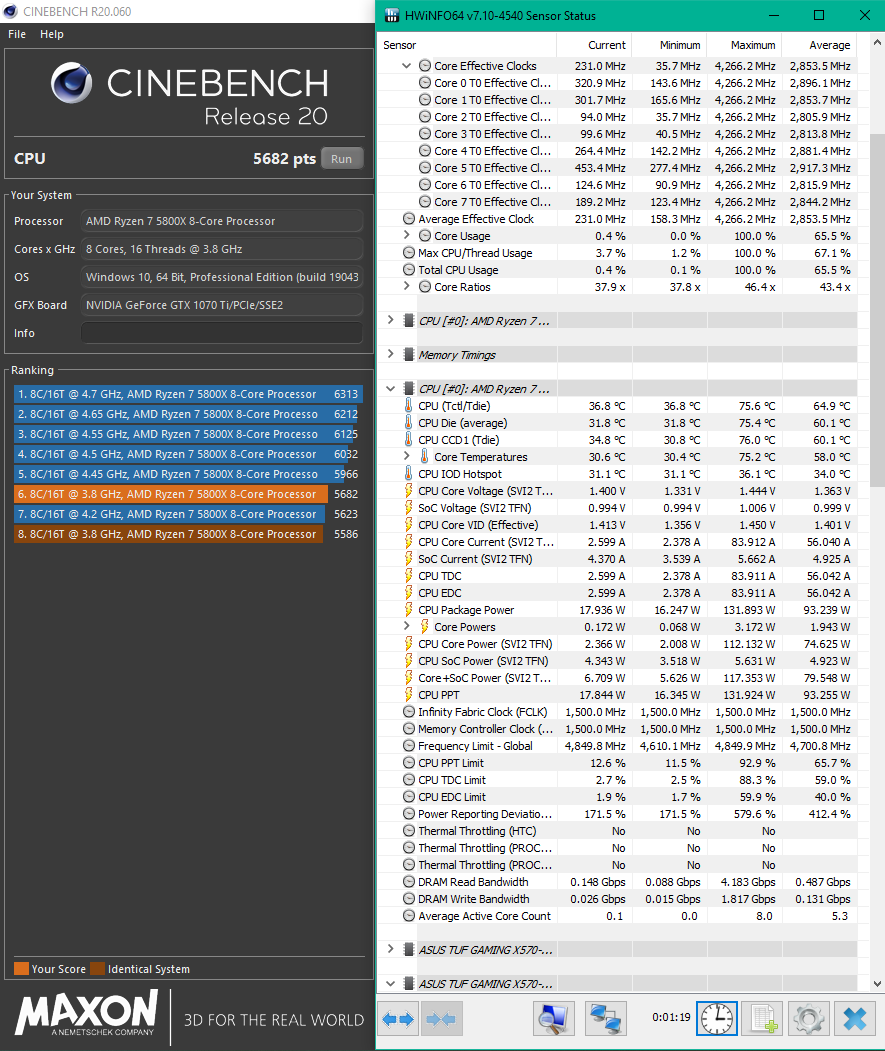Image resolution: width=885 pixels, height=1051 pixels.
Task: Click the CPU Core Voltage lightning icon
Action: [x=408, y=491]
